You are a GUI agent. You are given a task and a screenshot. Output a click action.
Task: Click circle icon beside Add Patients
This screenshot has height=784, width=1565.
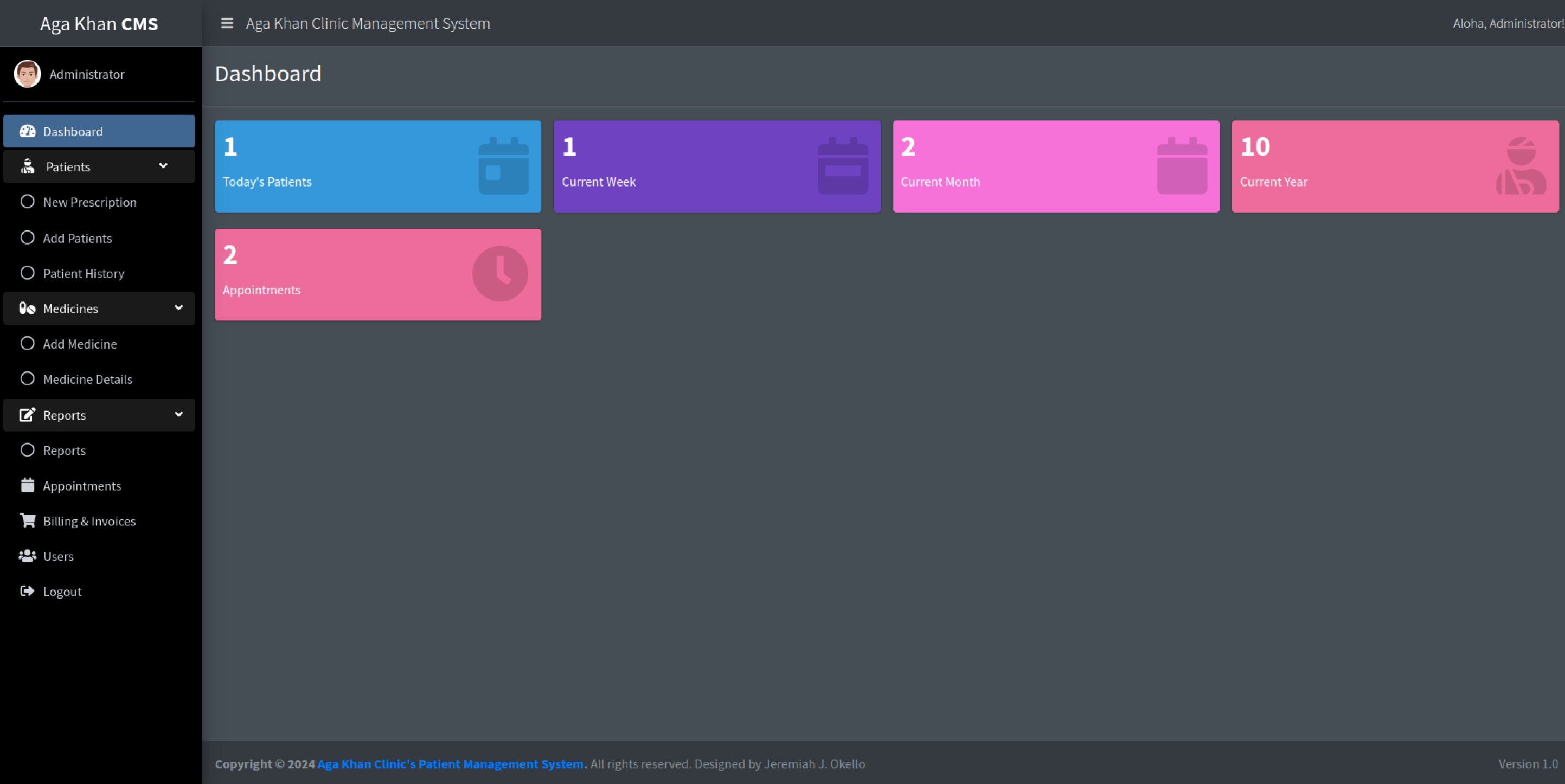coord(27,237)
